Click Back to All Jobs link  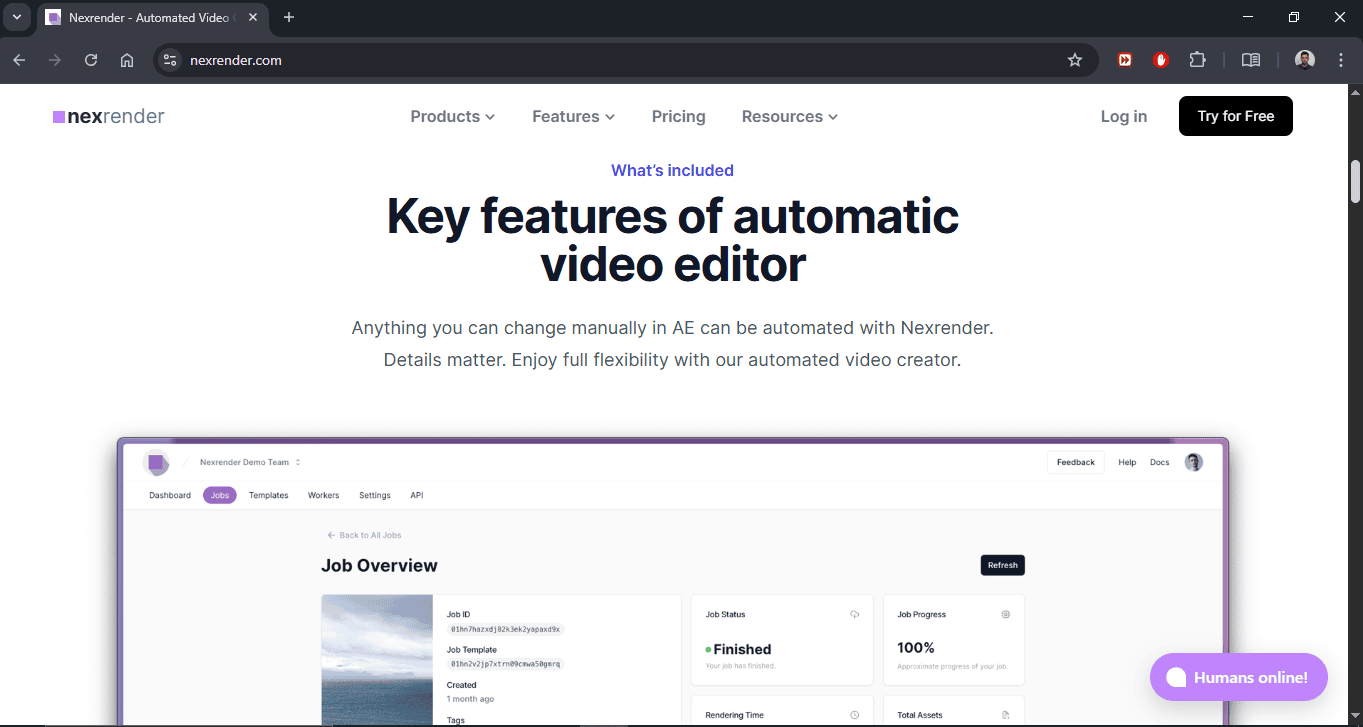point(365,535)
